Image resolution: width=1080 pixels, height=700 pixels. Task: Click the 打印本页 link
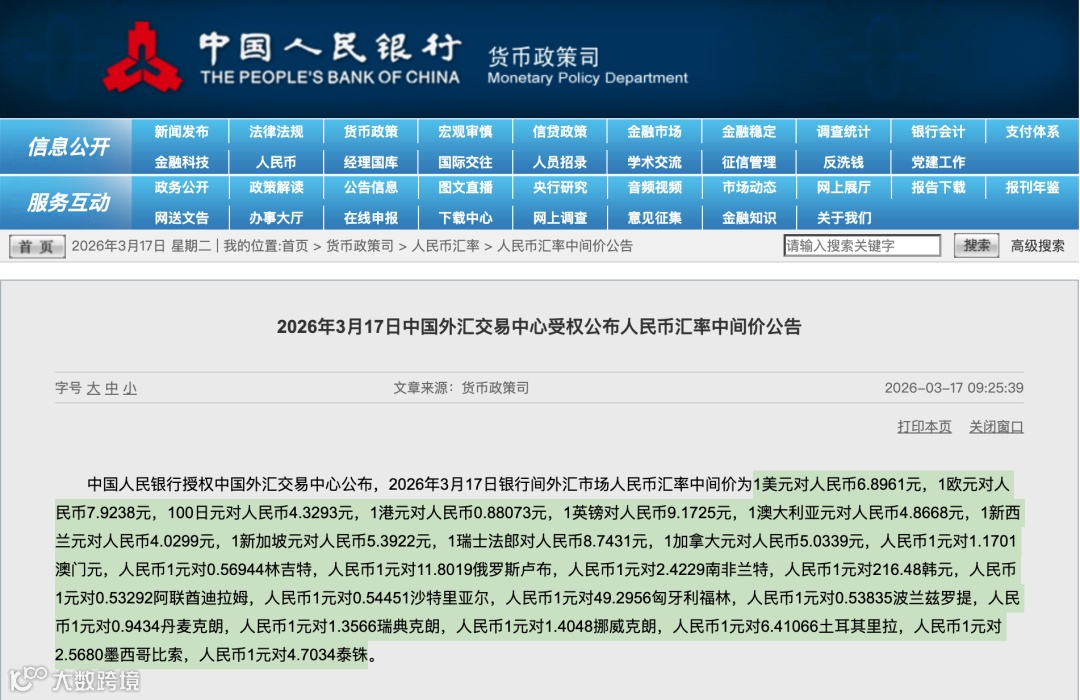click(925, 426)
